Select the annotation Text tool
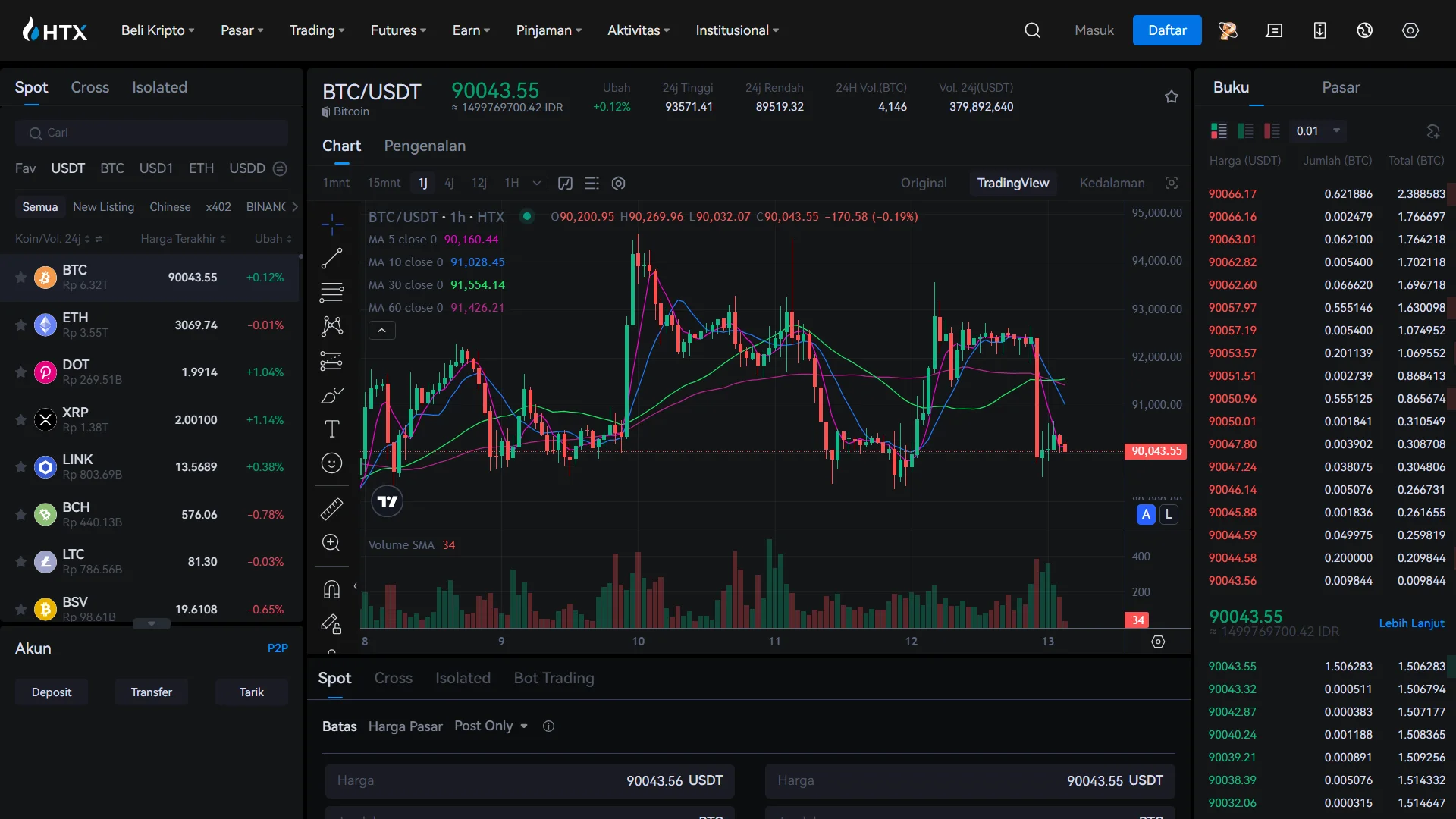This screenshot has height=819, width=1456. 331,428
